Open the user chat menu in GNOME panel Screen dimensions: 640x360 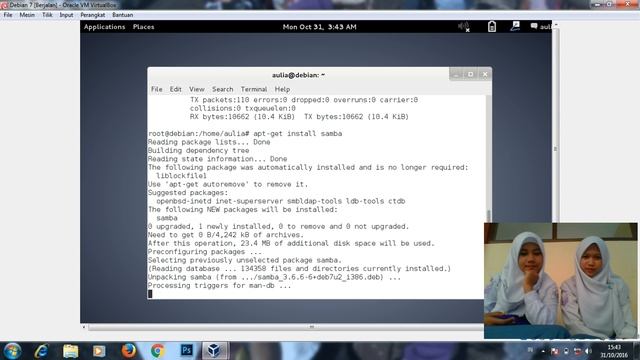540,27
